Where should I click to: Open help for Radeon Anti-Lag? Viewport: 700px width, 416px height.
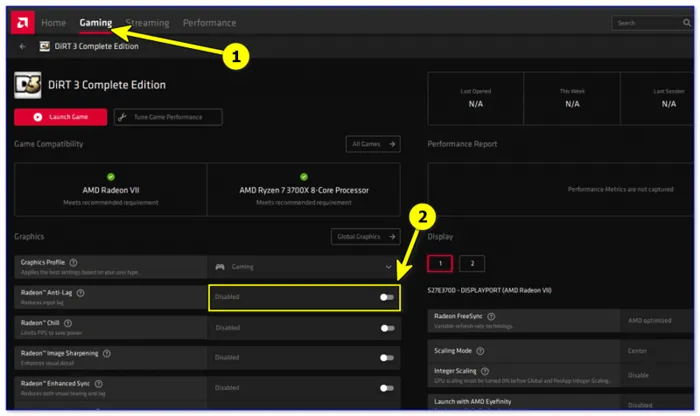pyautogui.click(x=80, y=293)
